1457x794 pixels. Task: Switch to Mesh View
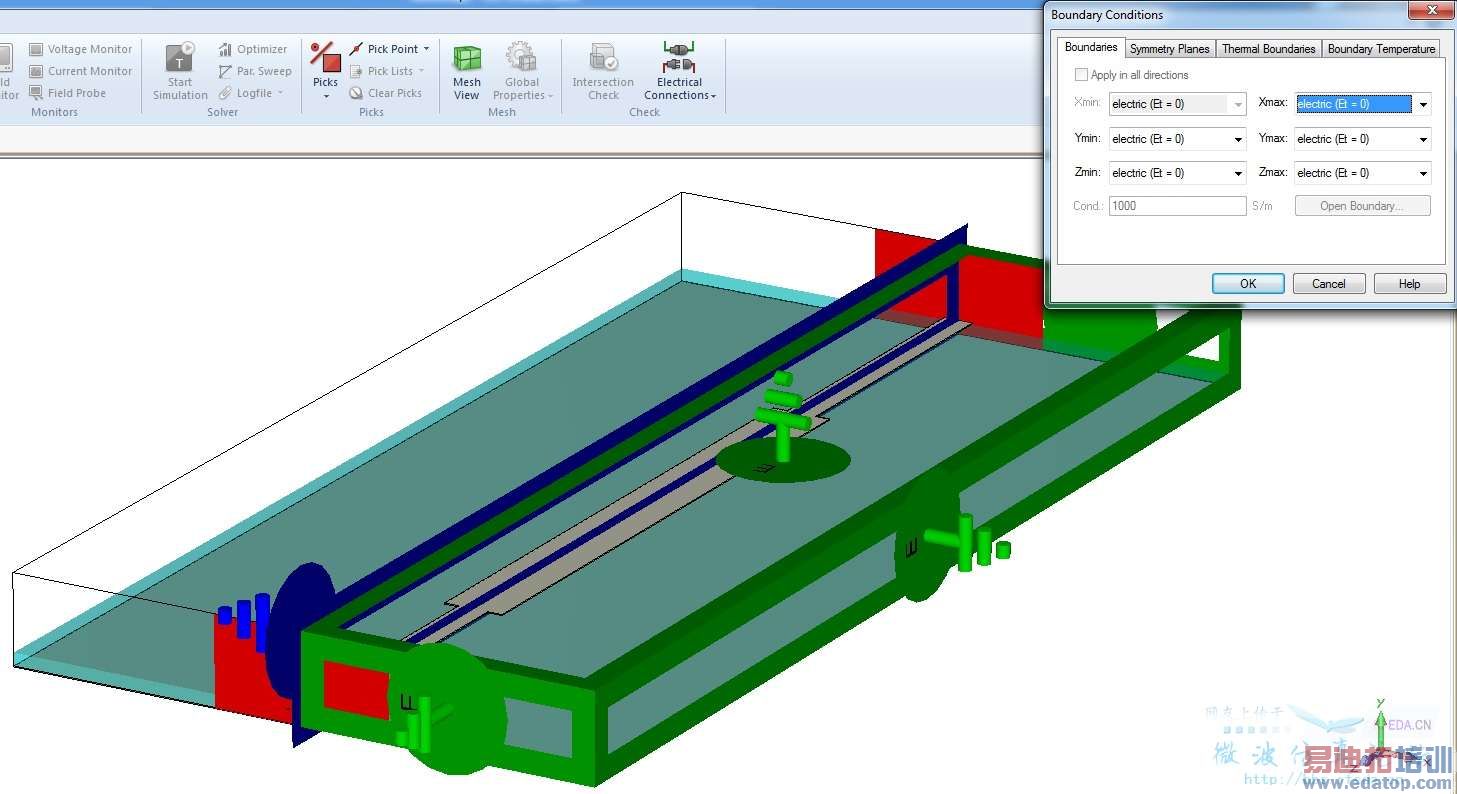(467, 71)
